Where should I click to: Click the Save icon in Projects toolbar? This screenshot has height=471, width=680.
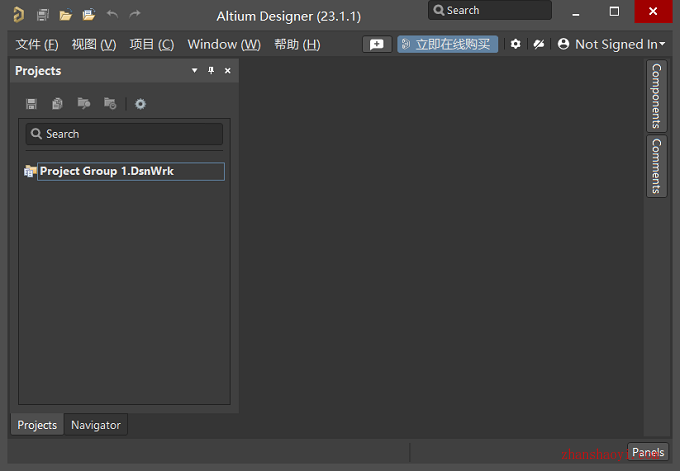(31, 104)
